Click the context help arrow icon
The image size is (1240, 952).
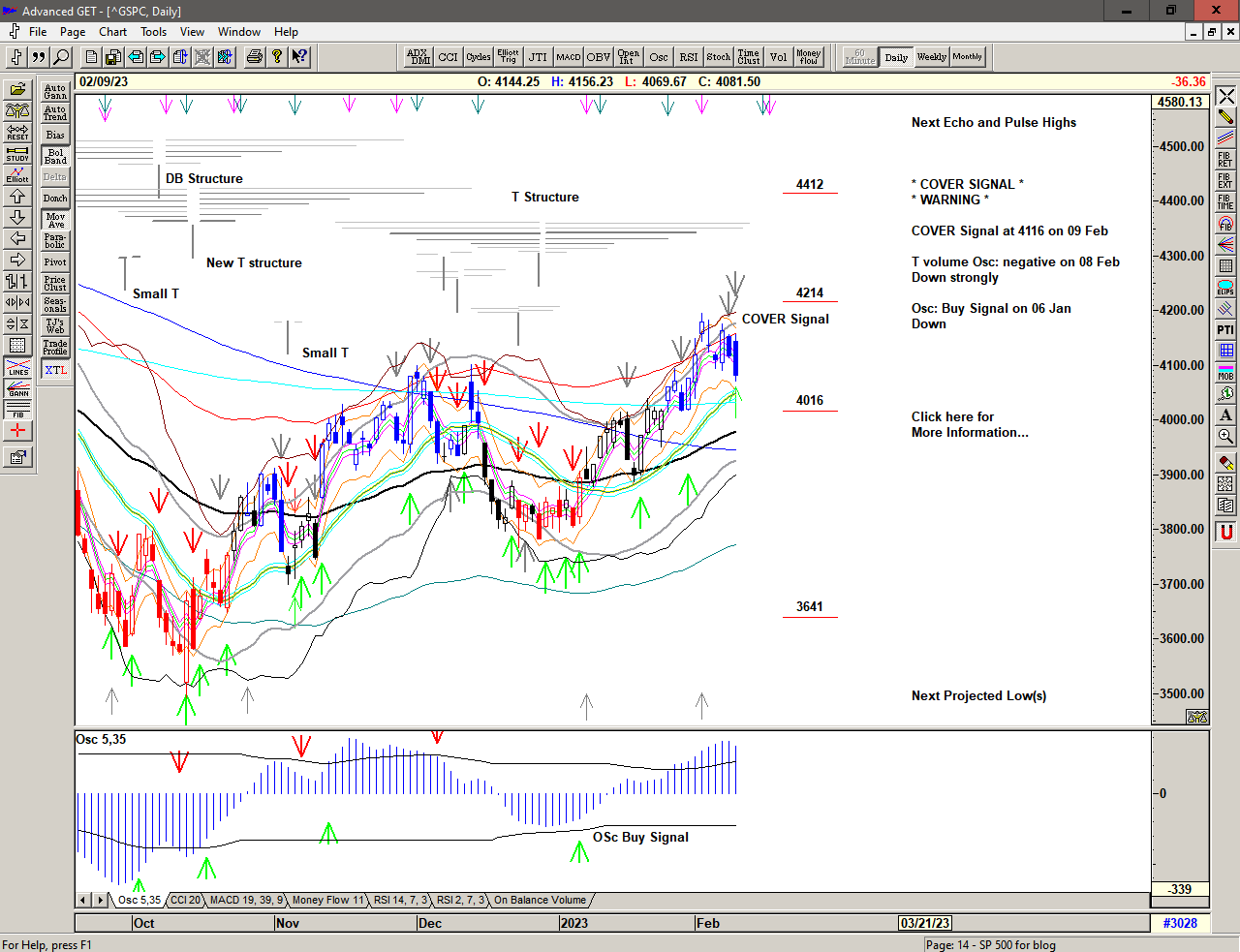(299, 57)
